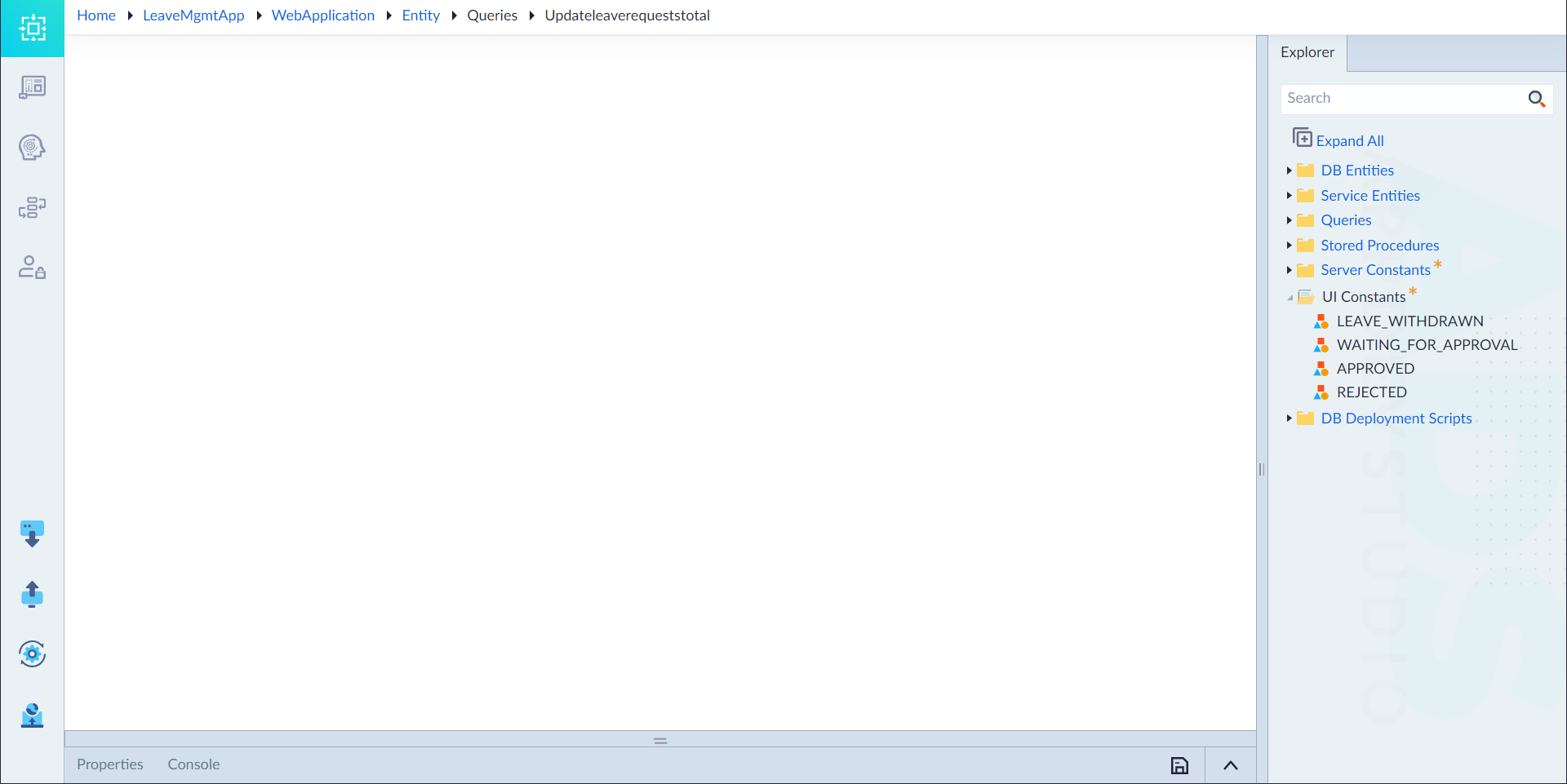Open LeaveMgmtApp breadcrumb link

point(193,16)
